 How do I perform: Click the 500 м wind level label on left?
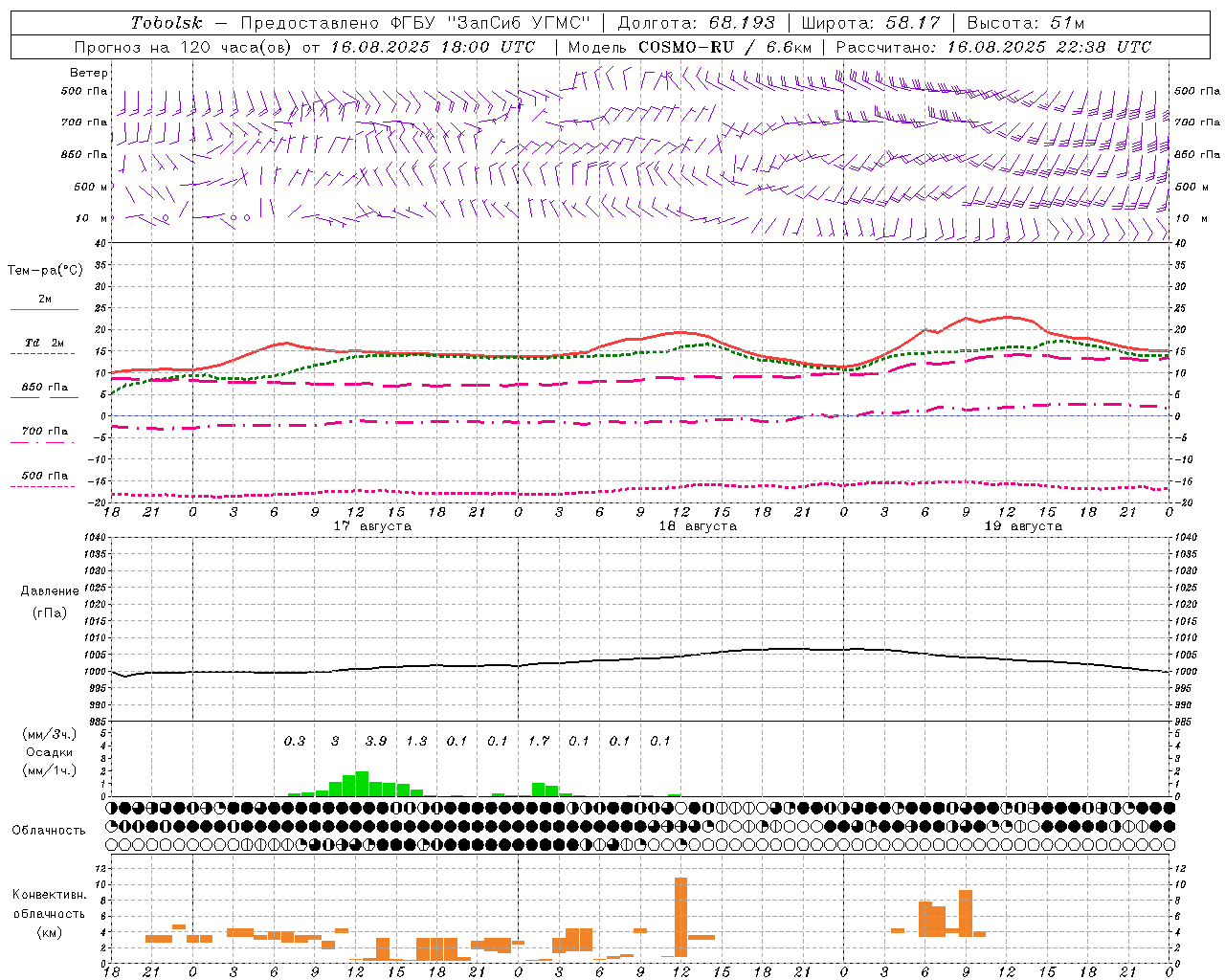[x=91, y=187]
